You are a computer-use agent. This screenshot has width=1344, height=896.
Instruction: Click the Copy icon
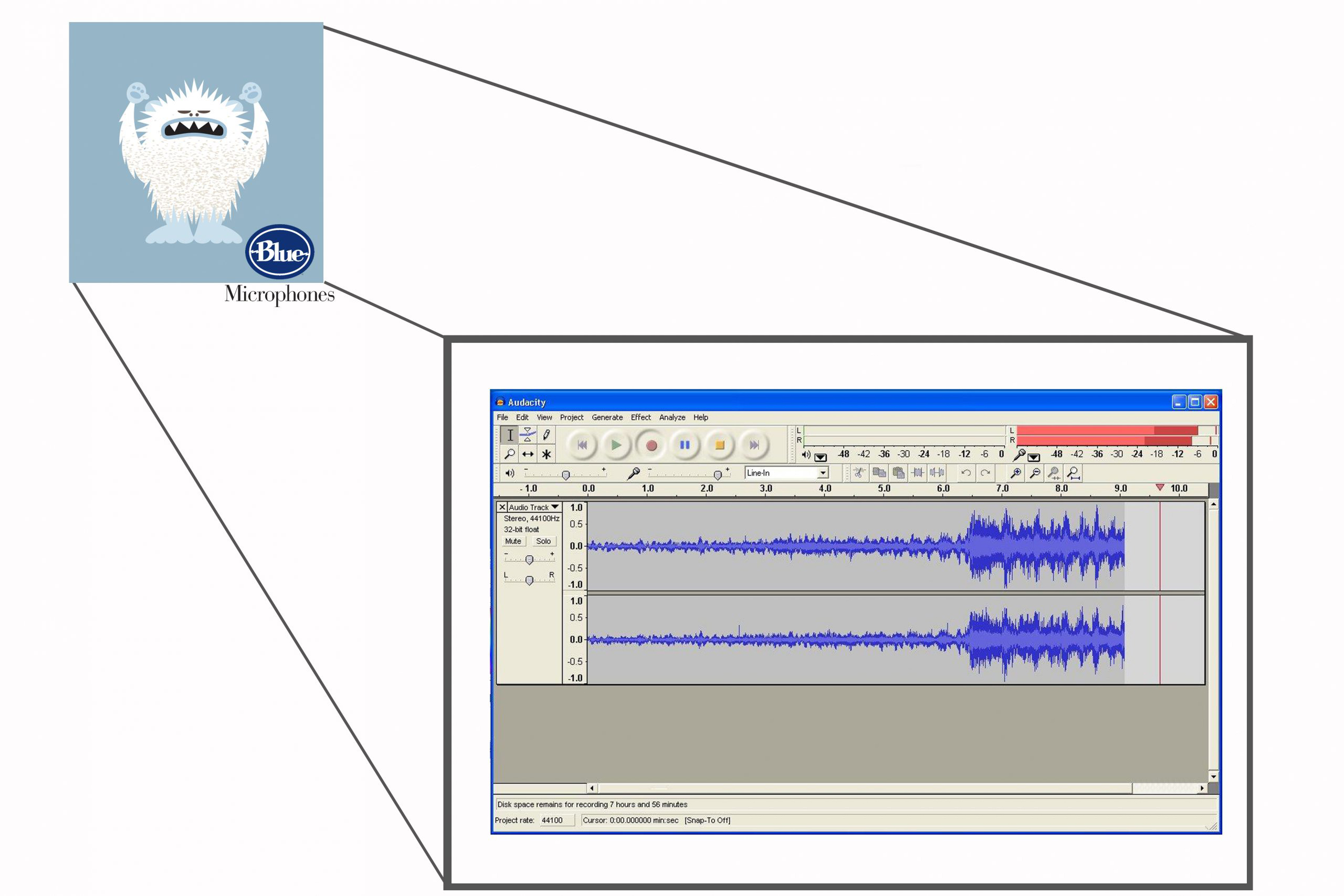(x=879, y=472)
